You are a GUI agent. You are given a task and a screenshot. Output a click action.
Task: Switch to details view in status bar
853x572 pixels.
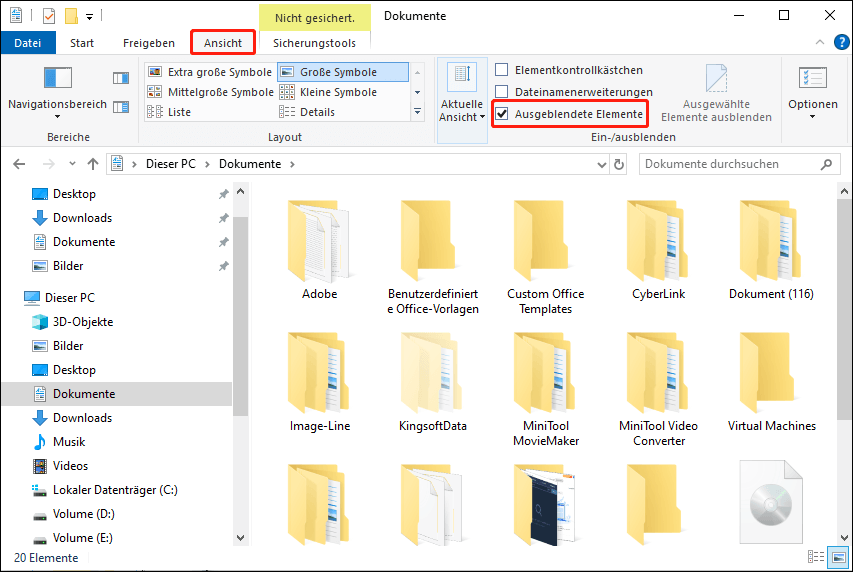[x=815, y=557]
